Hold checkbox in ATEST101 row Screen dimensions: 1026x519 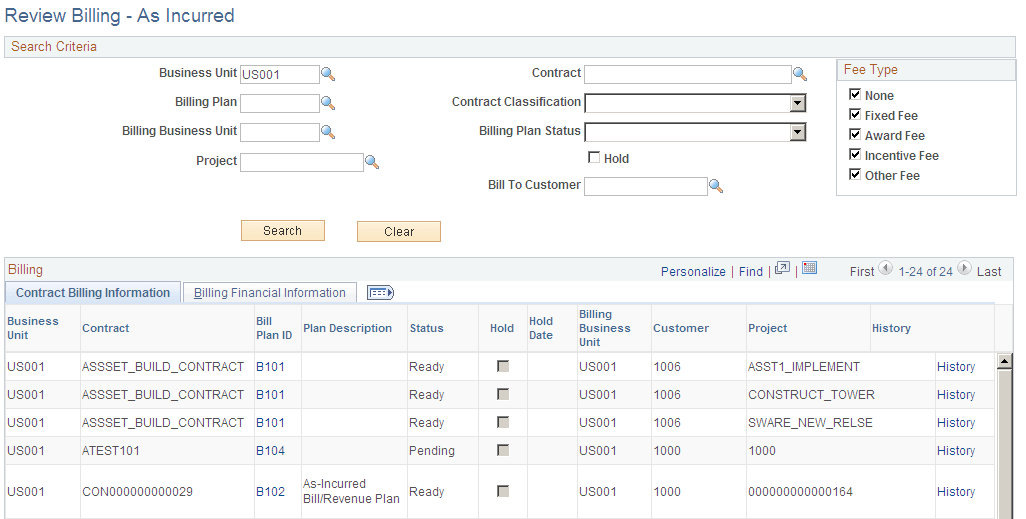click(503, 450)
